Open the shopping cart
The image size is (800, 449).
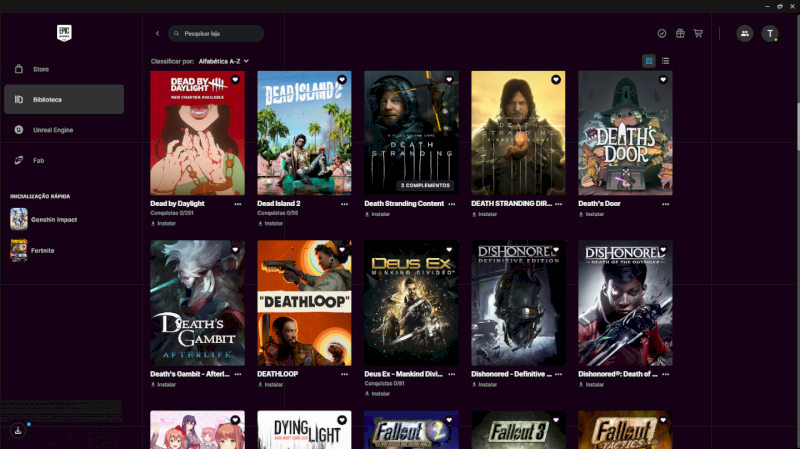coord(698,33)
